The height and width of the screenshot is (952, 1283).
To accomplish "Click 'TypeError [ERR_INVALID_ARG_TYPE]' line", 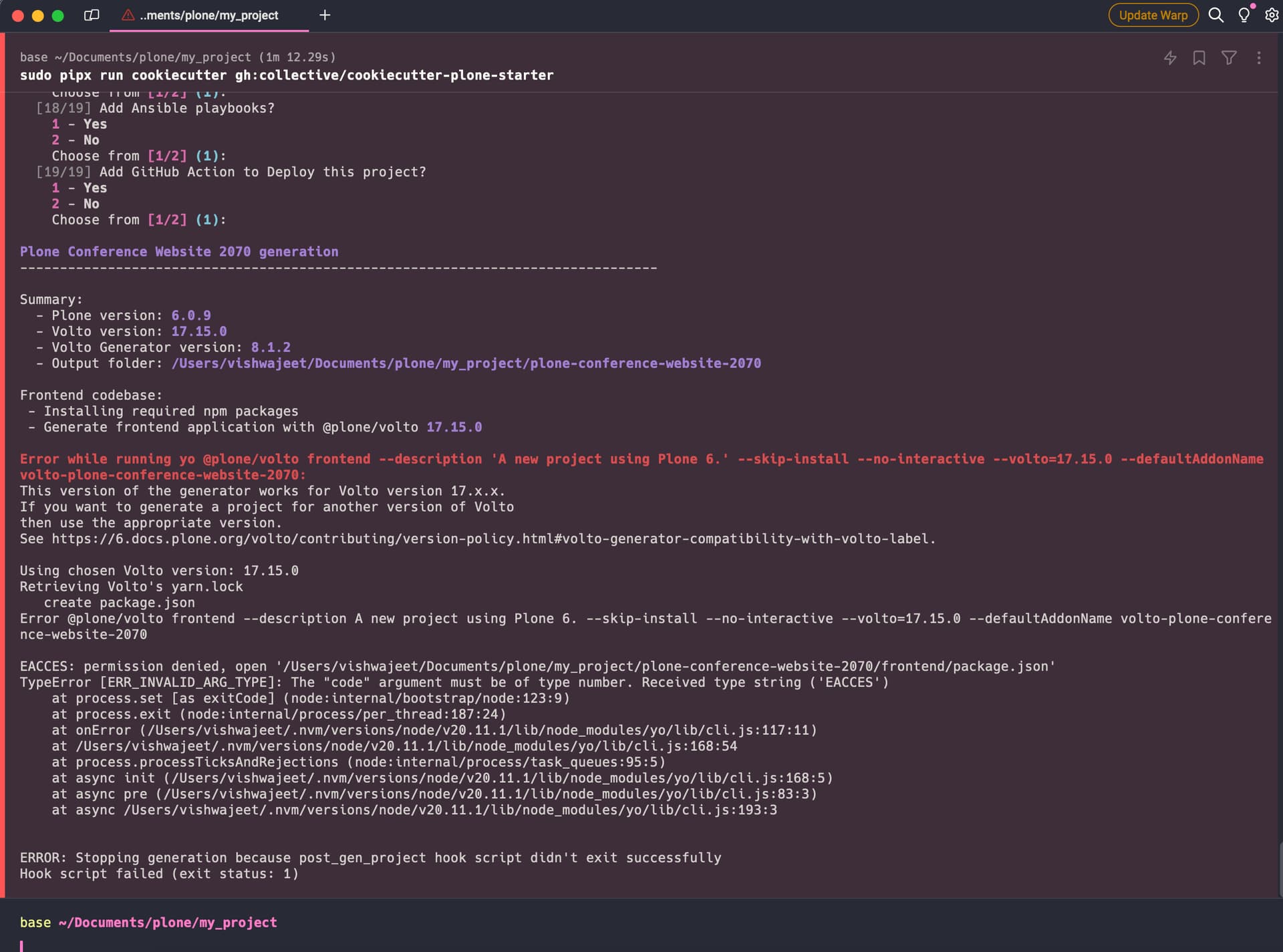I will 454,683.
